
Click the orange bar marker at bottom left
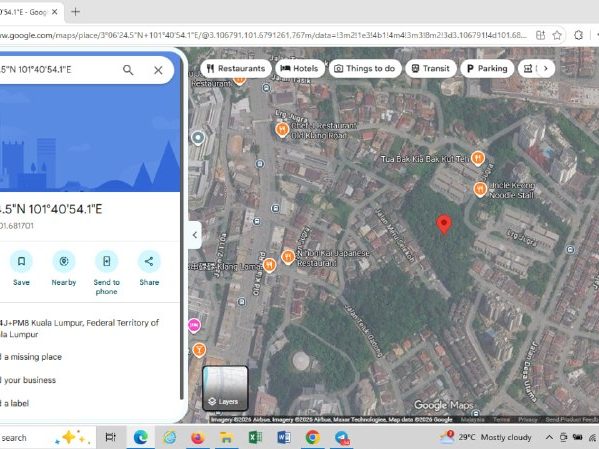pyautogui.click(x=199, y=349)
